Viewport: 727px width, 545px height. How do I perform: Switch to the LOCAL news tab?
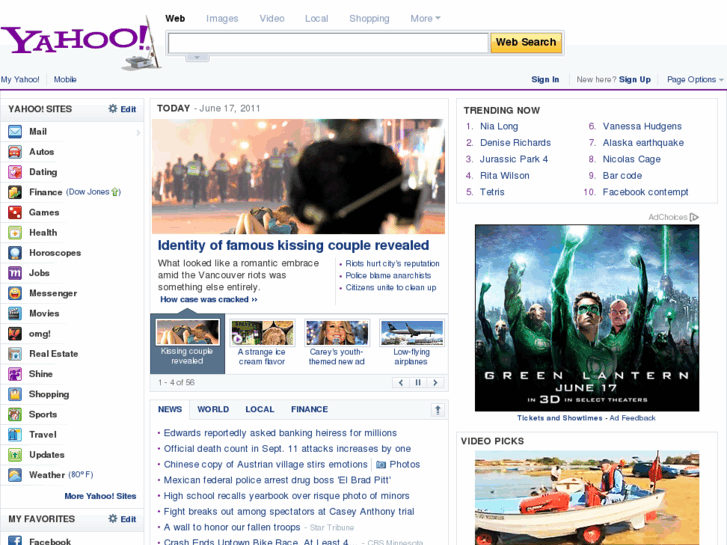260,409
